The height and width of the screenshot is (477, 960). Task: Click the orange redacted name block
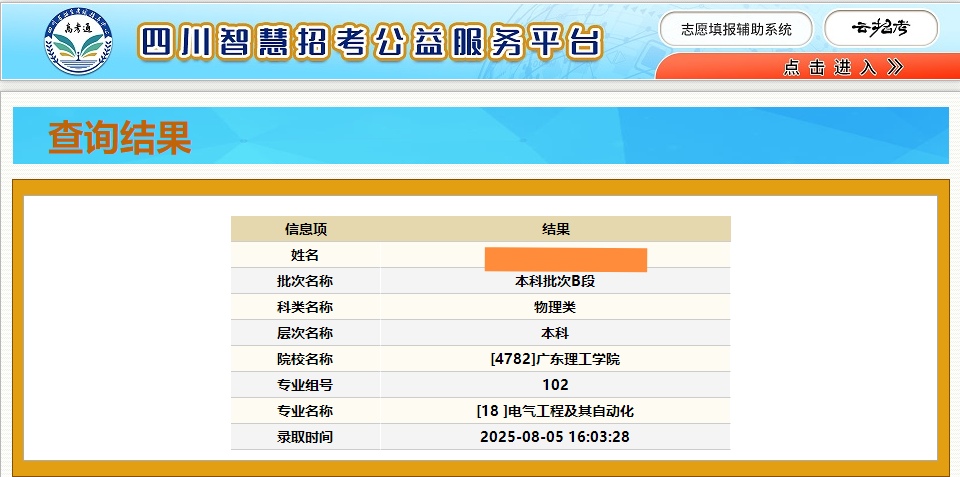click(565, 258)
